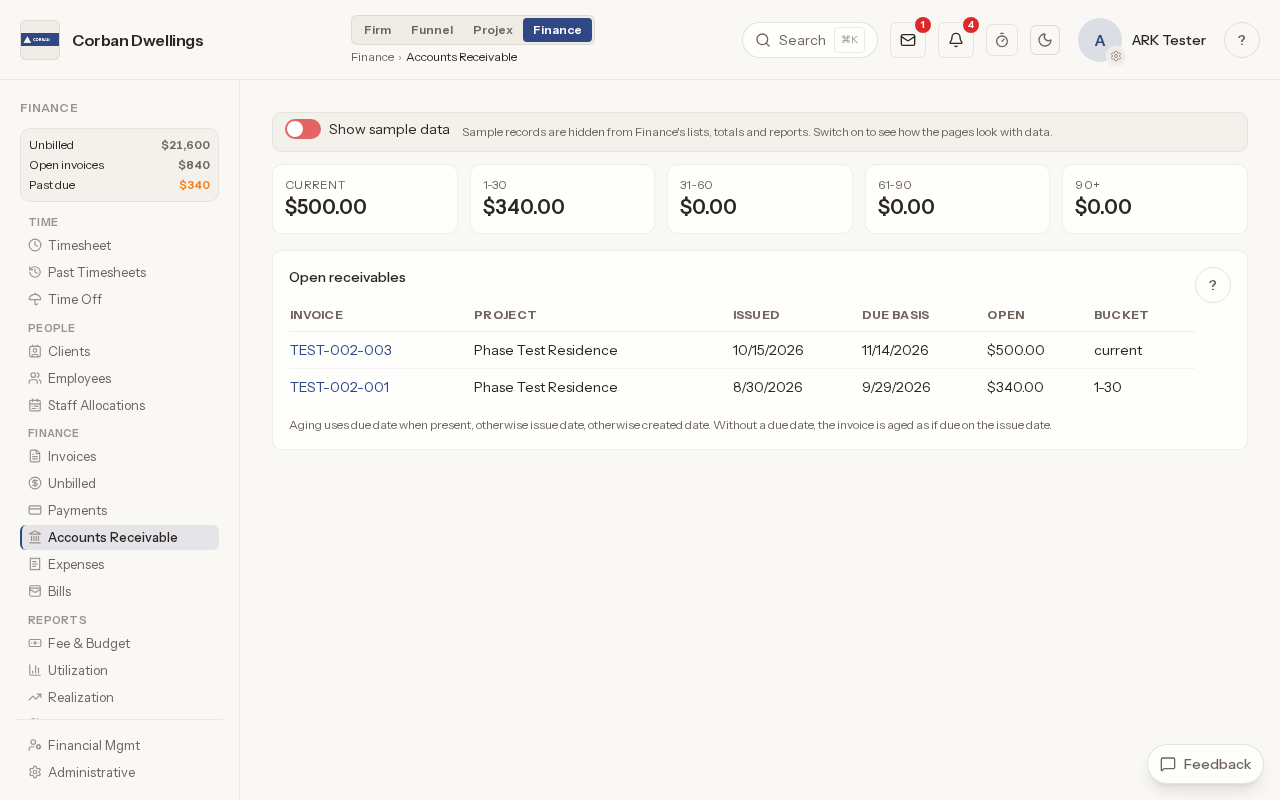Click the Finance breadcrumb link
This screenshot has height=800, width=1280.
point(372,57)
